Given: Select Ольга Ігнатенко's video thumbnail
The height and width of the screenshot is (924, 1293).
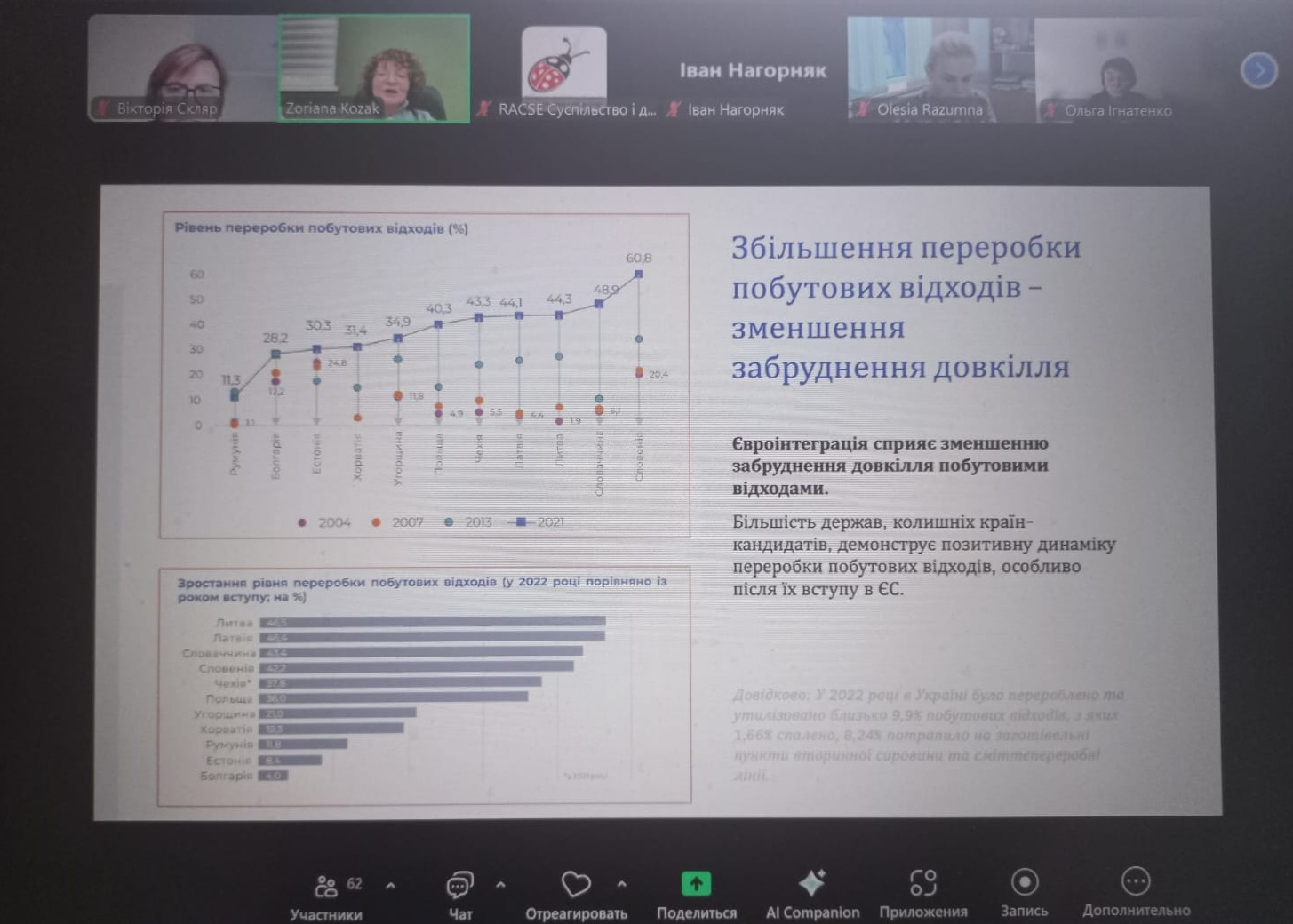Looking at the screenshot, I should (x=1117, y=68).
